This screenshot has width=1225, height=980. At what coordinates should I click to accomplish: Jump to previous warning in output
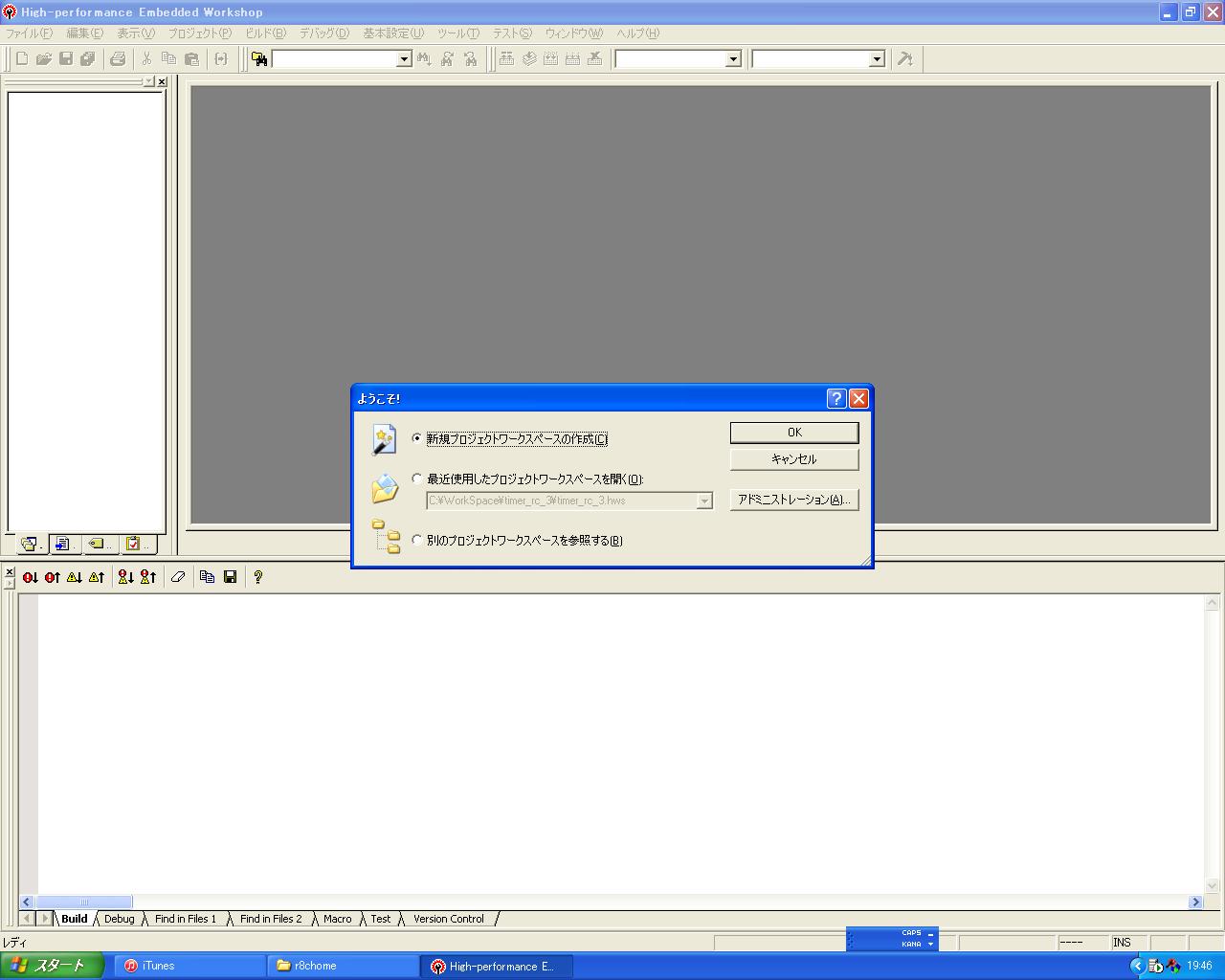tap(97, 577)
